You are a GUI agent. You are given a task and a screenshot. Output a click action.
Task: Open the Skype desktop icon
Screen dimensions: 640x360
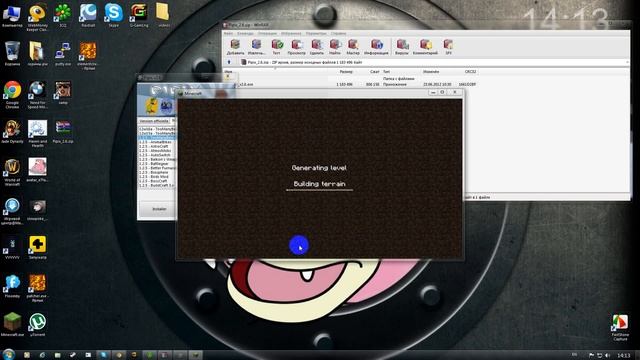click(113, 16)
